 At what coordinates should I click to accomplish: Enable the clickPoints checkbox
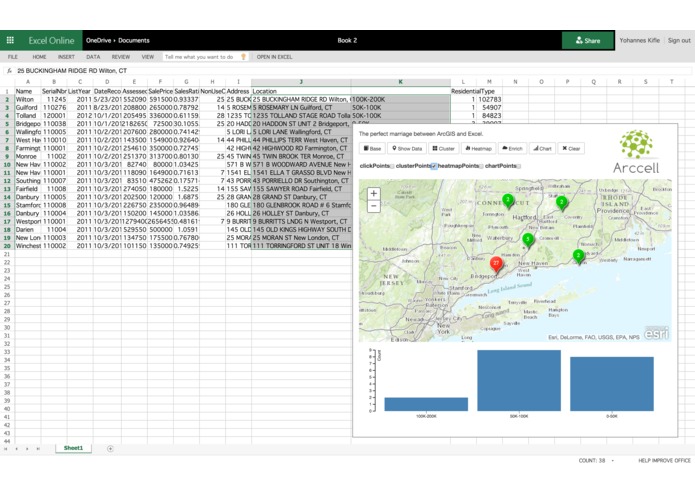(392, 167)
